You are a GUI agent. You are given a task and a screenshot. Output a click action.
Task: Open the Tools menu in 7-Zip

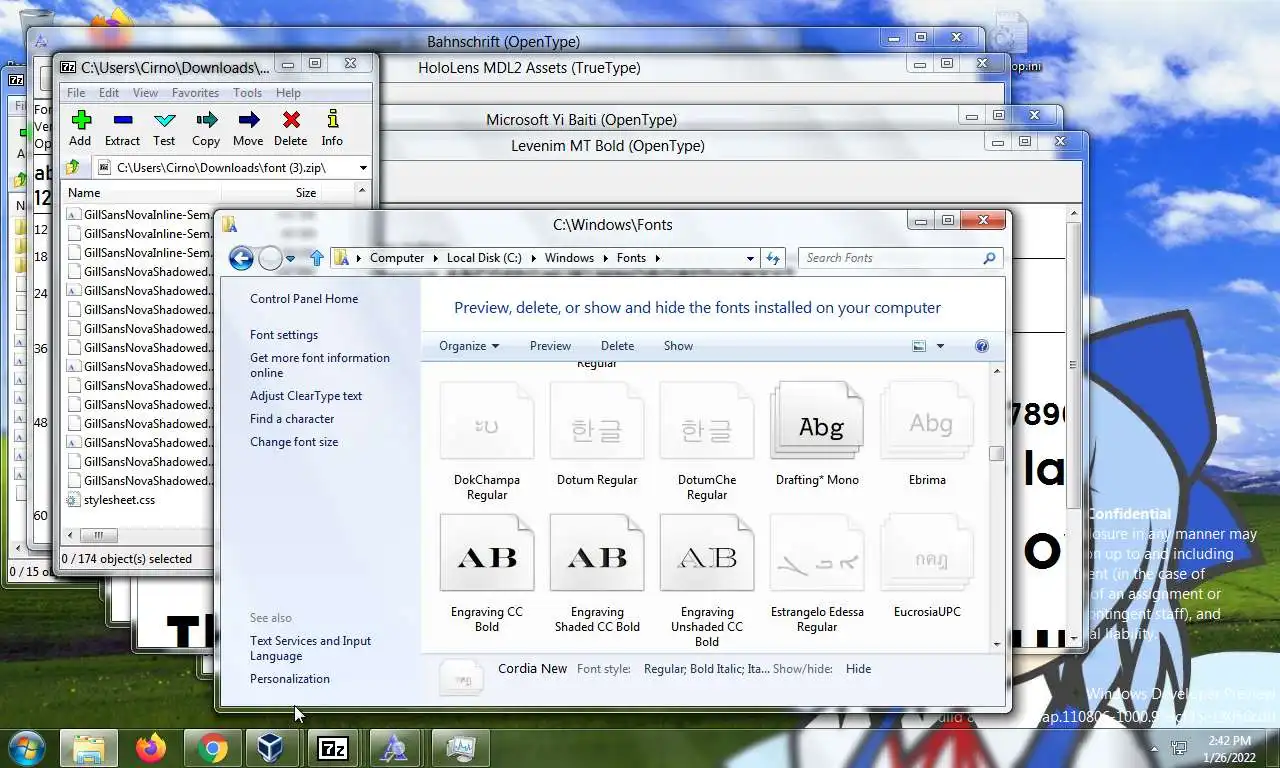[x=247, y=93]
